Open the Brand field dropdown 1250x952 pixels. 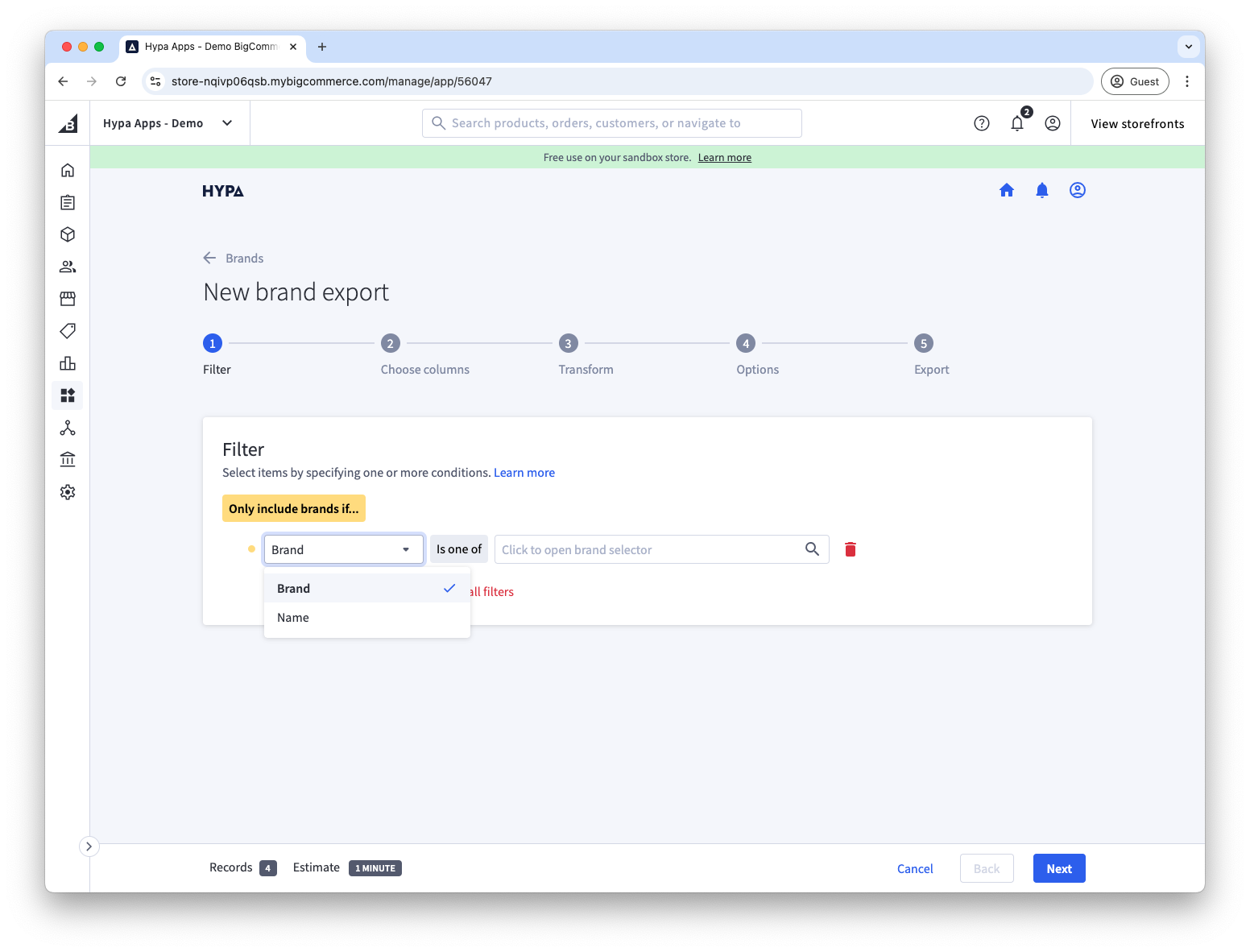coord(343,548)
